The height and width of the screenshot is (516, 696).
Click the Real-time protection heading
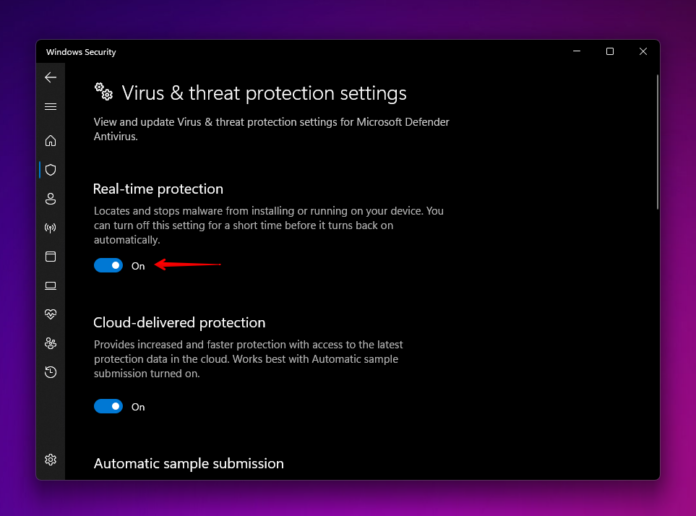[x=158, y=189]
